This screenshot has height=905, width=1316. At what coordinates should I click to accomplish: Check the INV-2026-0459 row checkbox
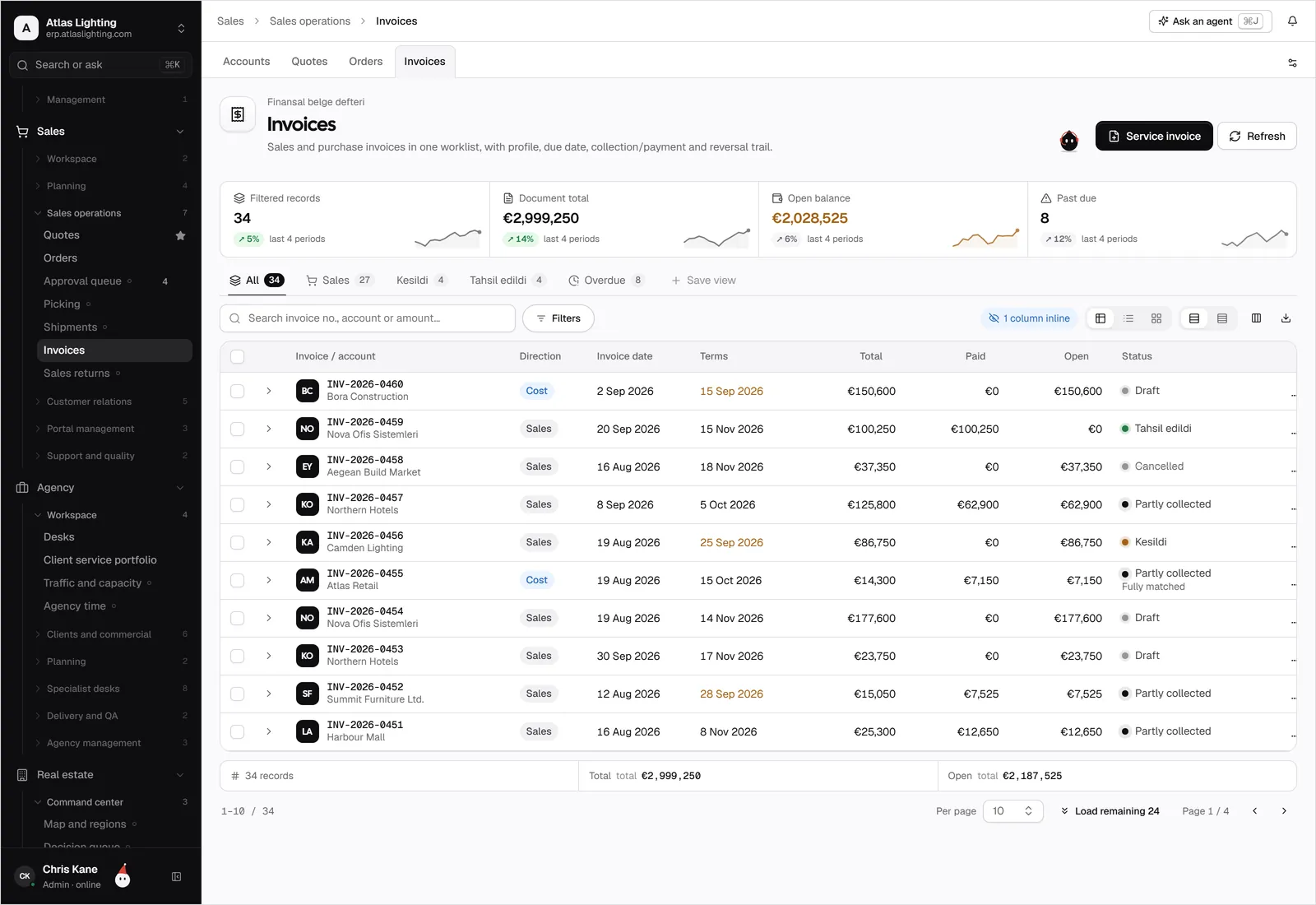(237, 429)
